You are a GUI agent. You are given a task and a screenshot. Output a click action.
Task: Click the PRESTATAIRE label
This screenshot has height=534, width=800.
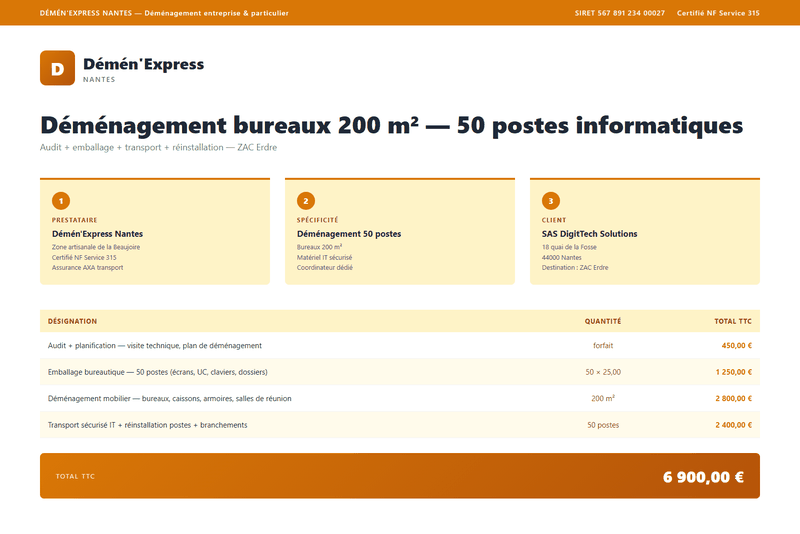pyautogui.click(x=74, y=220)
